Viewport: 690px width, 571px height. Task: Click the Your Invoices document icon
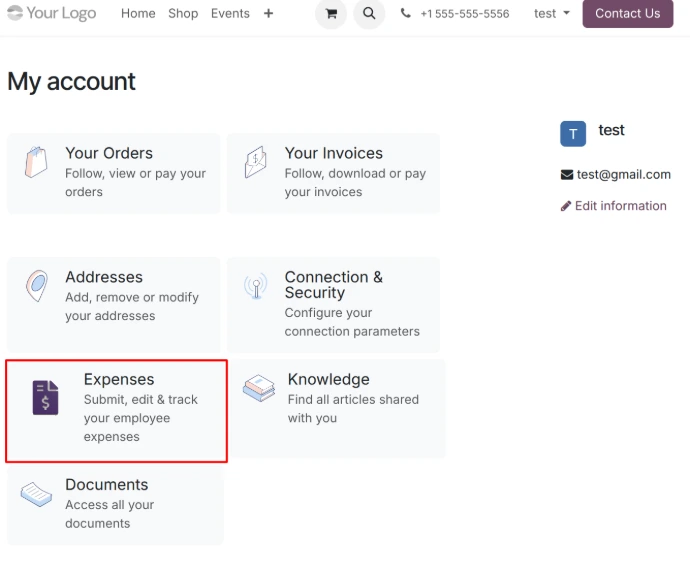[x=256, y=162]
